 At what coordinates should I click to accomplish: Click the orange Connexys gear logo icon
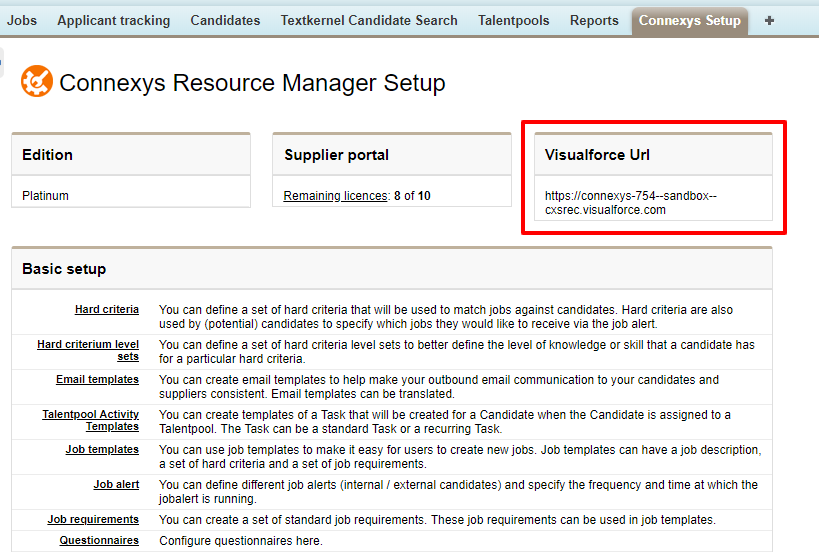click(37, 81)
